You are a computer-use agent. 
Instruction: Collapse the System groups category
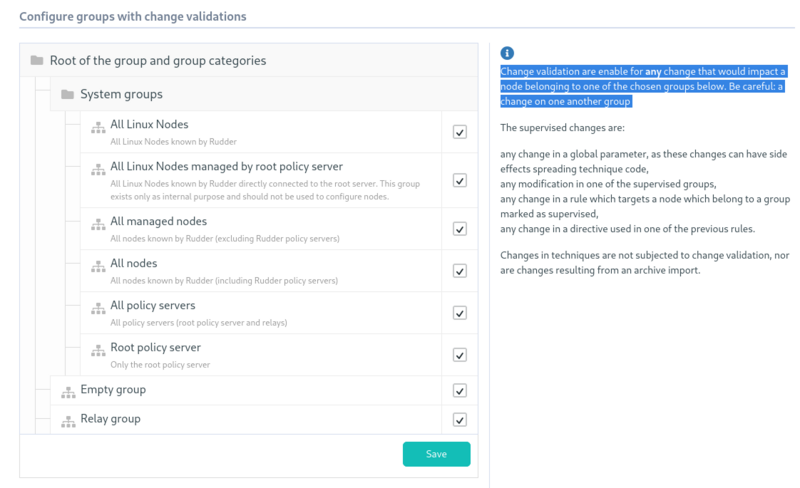(x=121, y=94)
